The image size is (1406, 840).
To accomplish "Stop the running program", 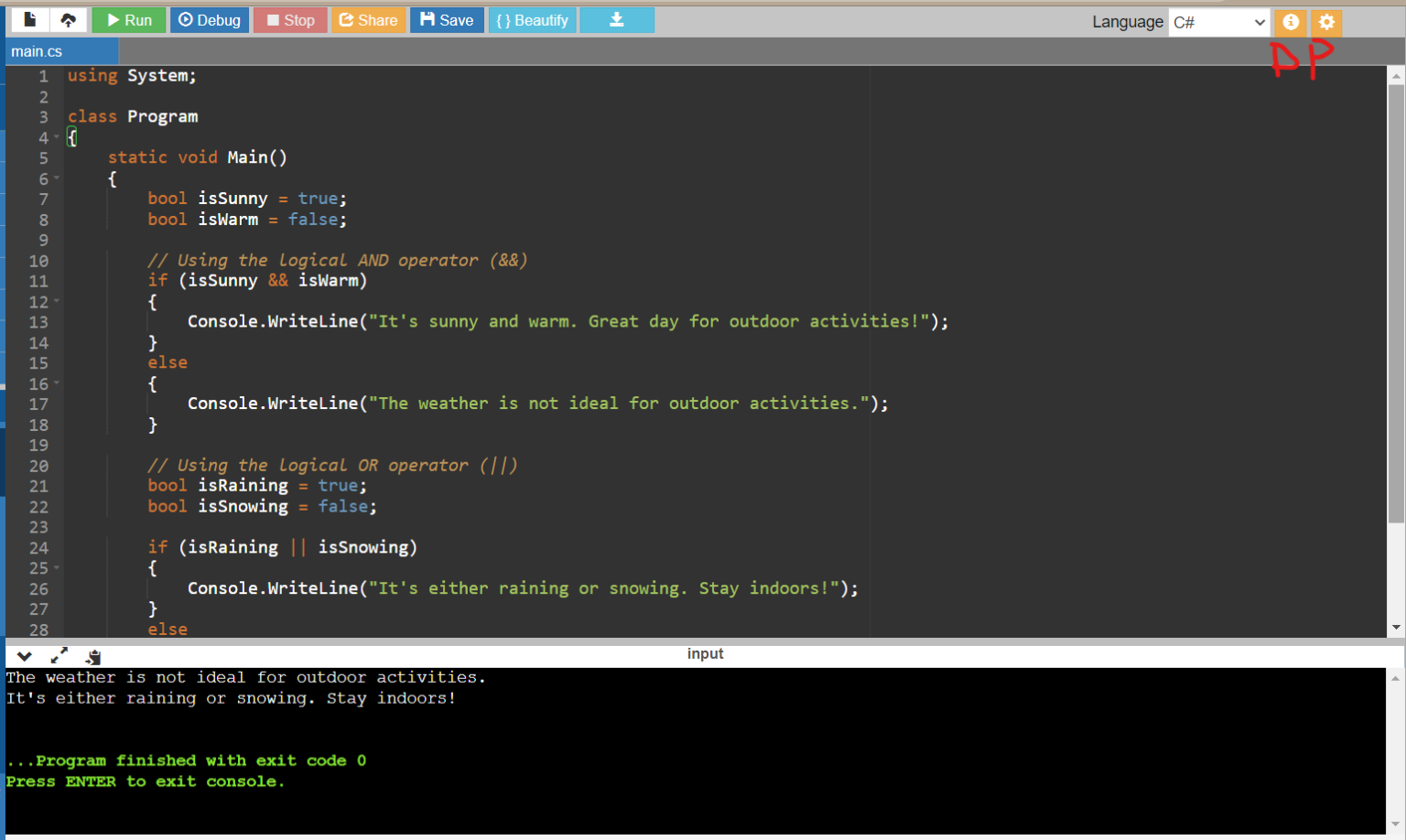I will [x=290, y=19].
